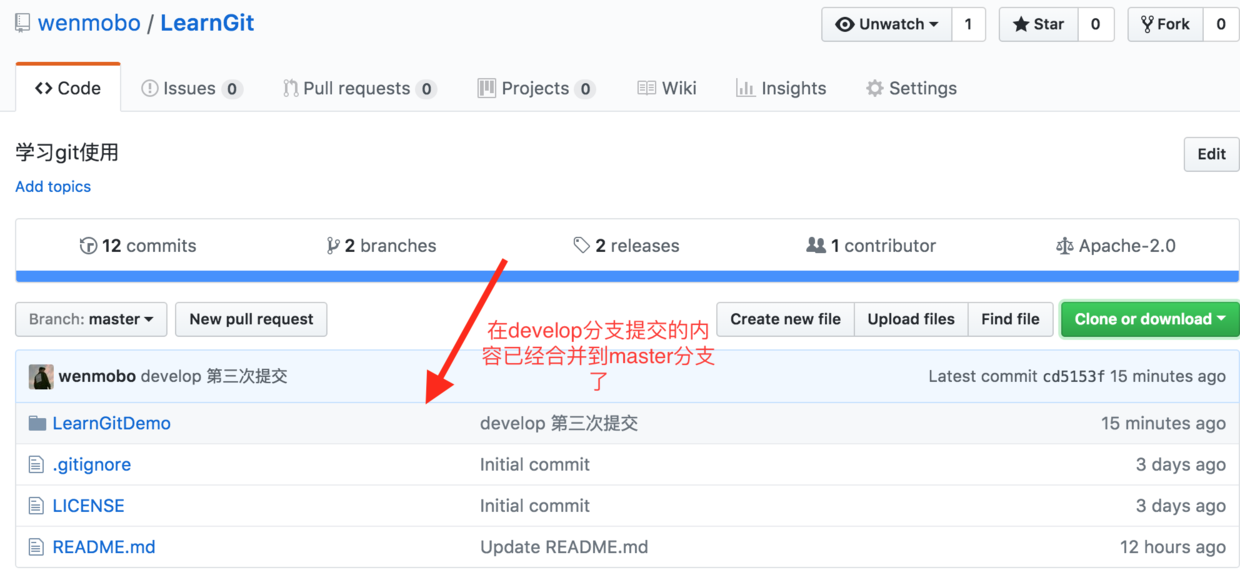Click the Find file button
This screenshot has width=1240, height=570.
click(1010, 319)
